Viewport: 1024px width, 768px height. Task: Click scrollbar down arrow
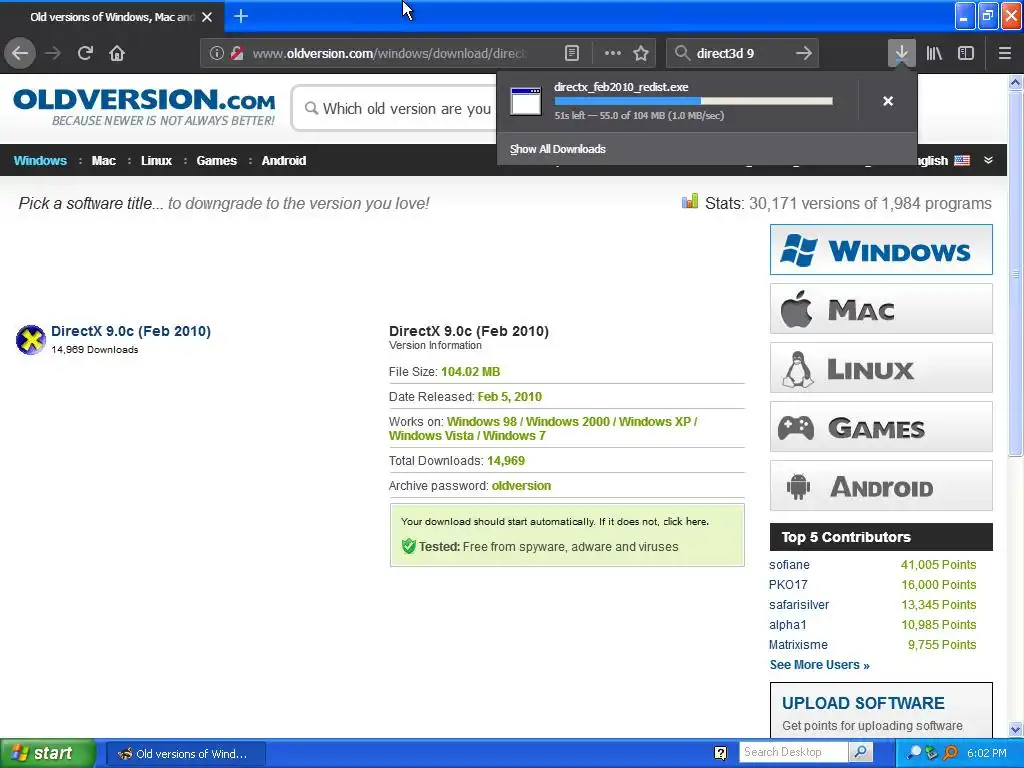1015,729
